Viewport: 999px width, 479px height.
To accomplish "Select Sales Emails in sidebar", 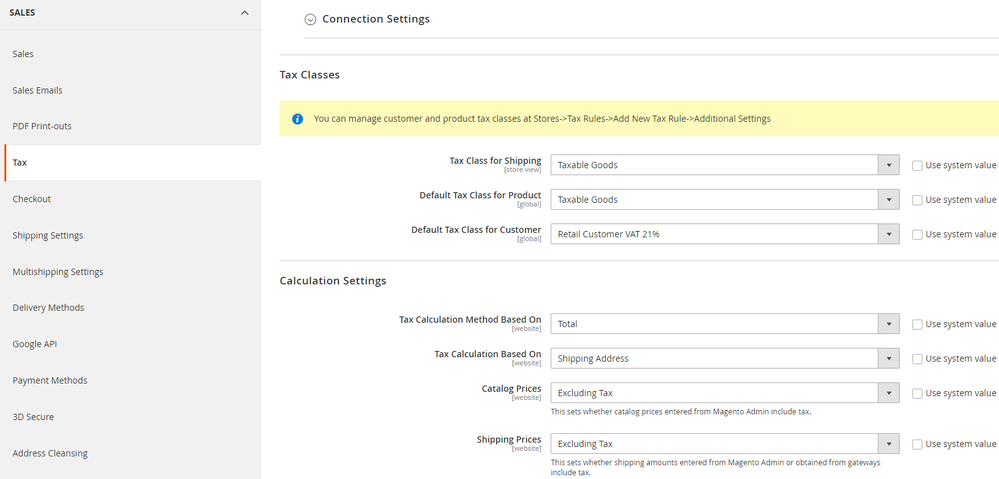I will tap(37, 90).
